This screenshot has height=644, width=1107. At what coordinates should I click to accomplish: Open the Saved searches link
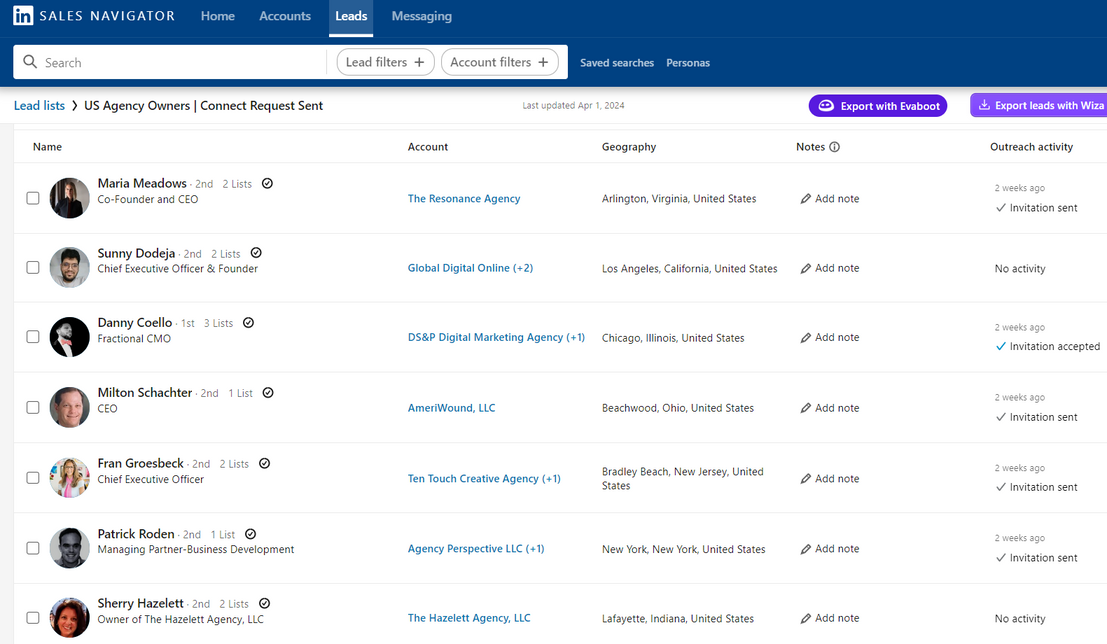point(617,63)
